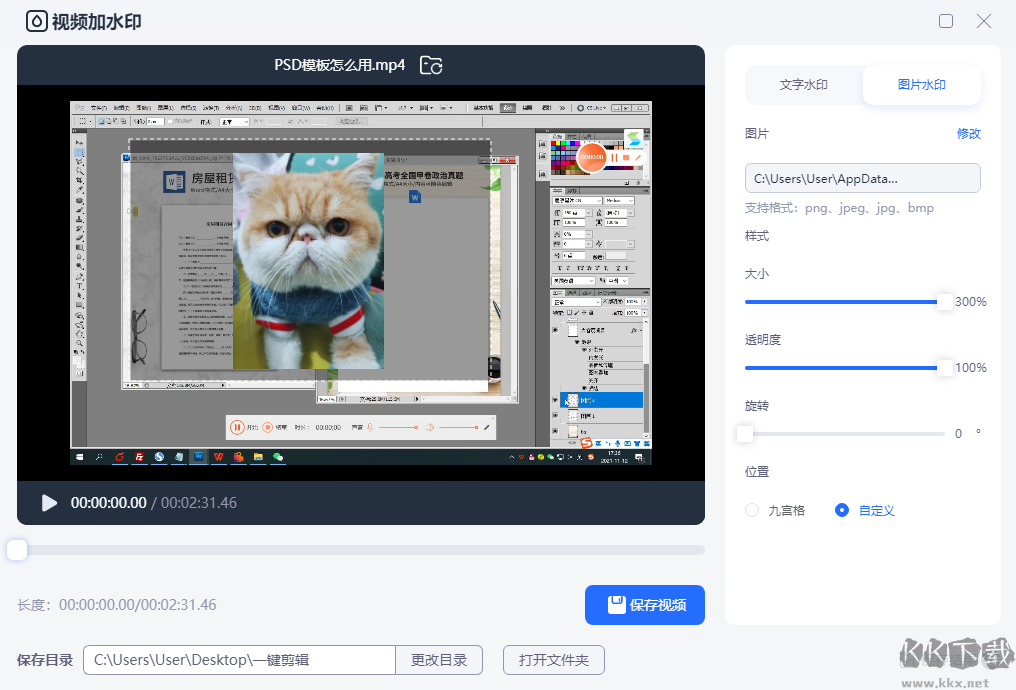Click the save directory path field

[239, 660]
